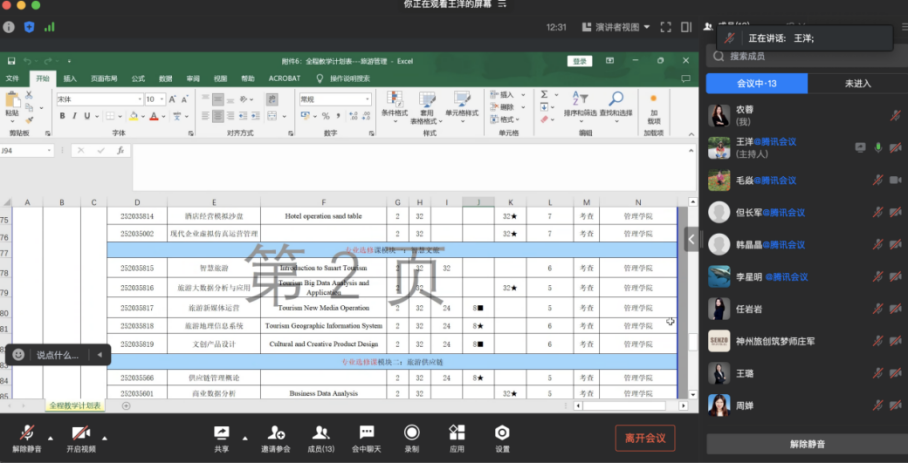
Task: Click the start video camera icon
Action: coord(80,433)
